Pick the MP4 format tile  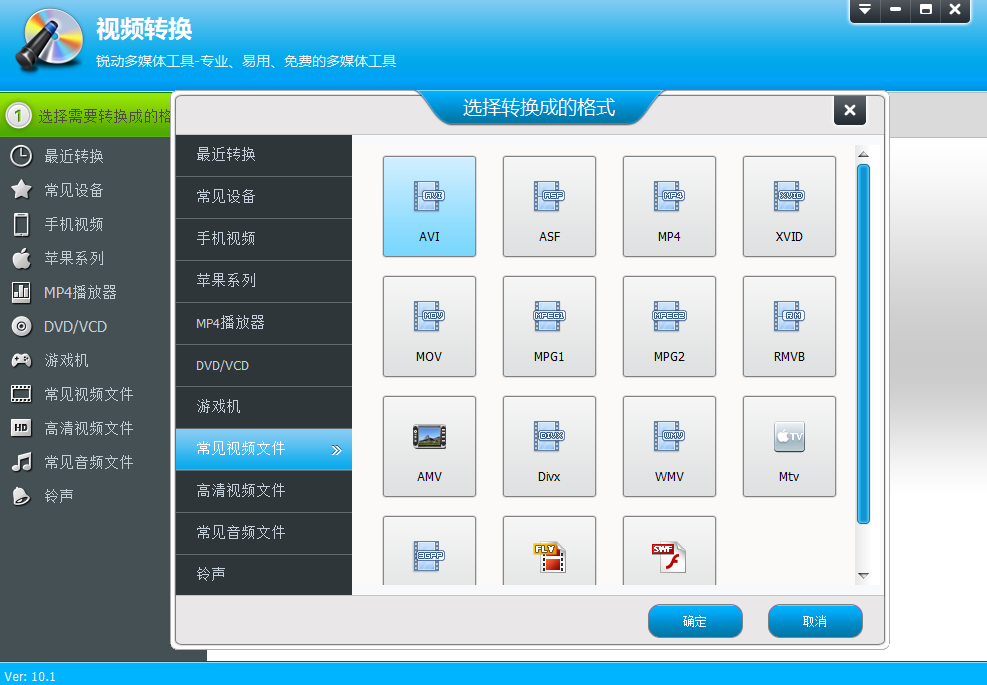(669, 207)
